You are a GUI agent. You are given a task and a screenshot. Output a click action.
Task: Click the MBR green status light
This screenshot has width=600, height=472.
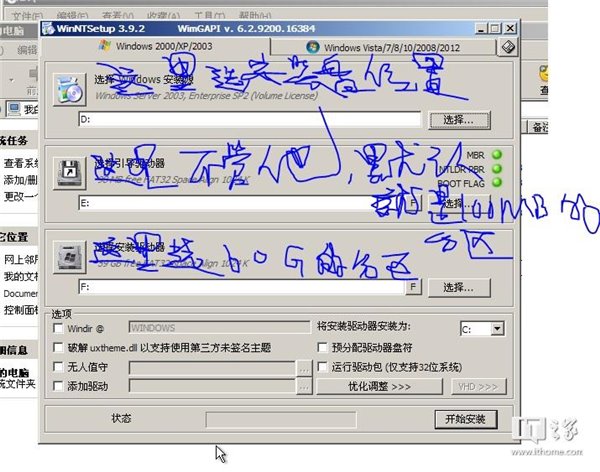pos(497,155)
